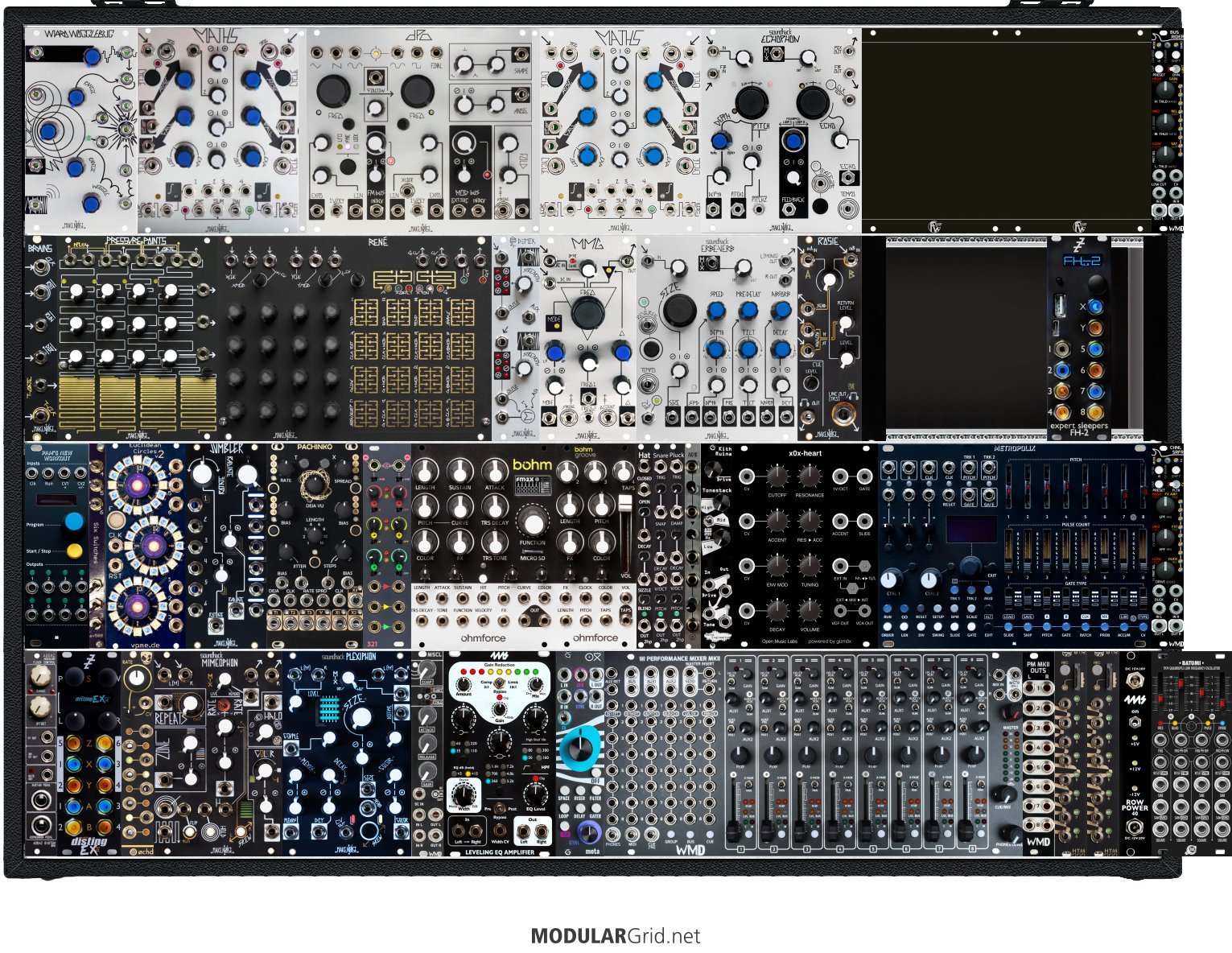Select the Pam's New Workout module
This screenshot has height=953, width=1232.
tap(57, 546)
